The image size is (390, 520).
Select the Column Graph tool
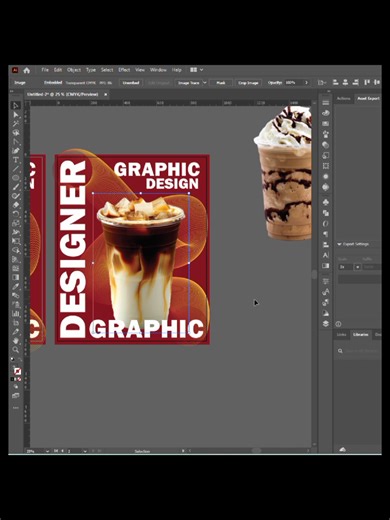pos(16,313)
